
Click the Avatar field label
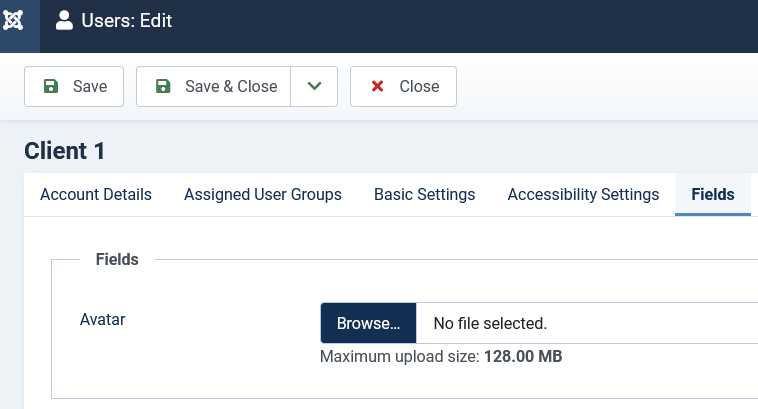tap(102, 320)
